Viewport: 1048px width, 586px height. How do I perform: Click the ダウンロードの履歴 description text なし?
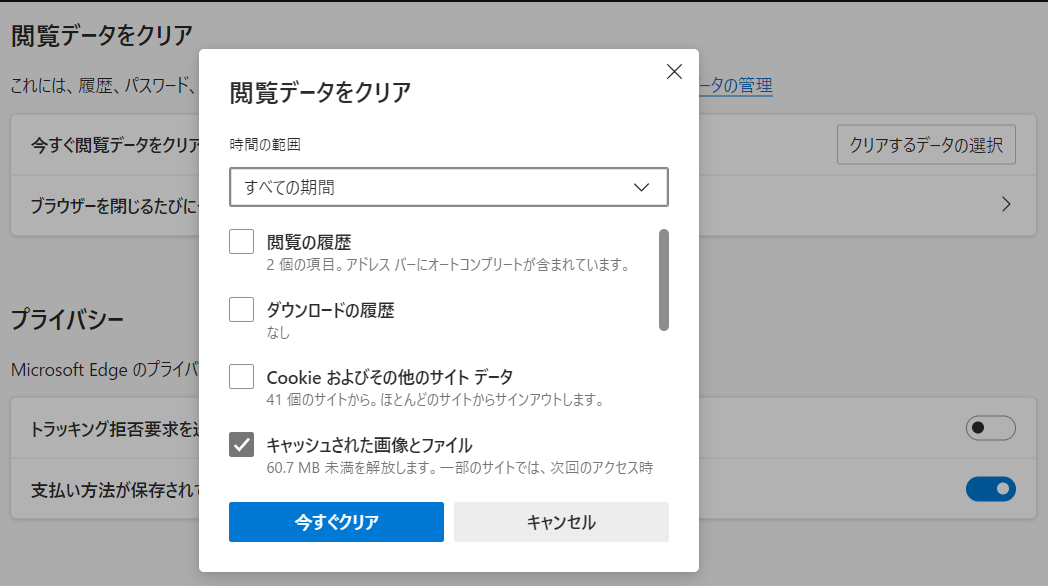pyautogui.click(x=278, y=332)
